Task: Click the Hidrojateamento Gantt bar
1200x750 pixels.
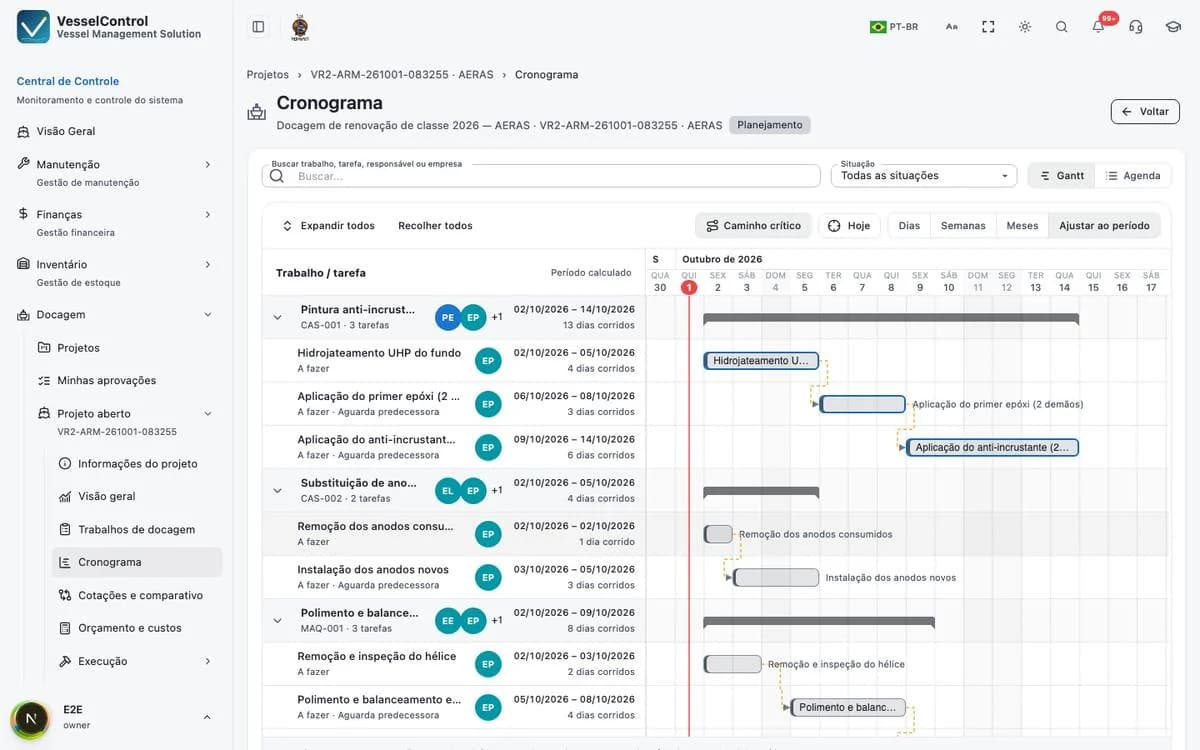Action: click(761, 361)
